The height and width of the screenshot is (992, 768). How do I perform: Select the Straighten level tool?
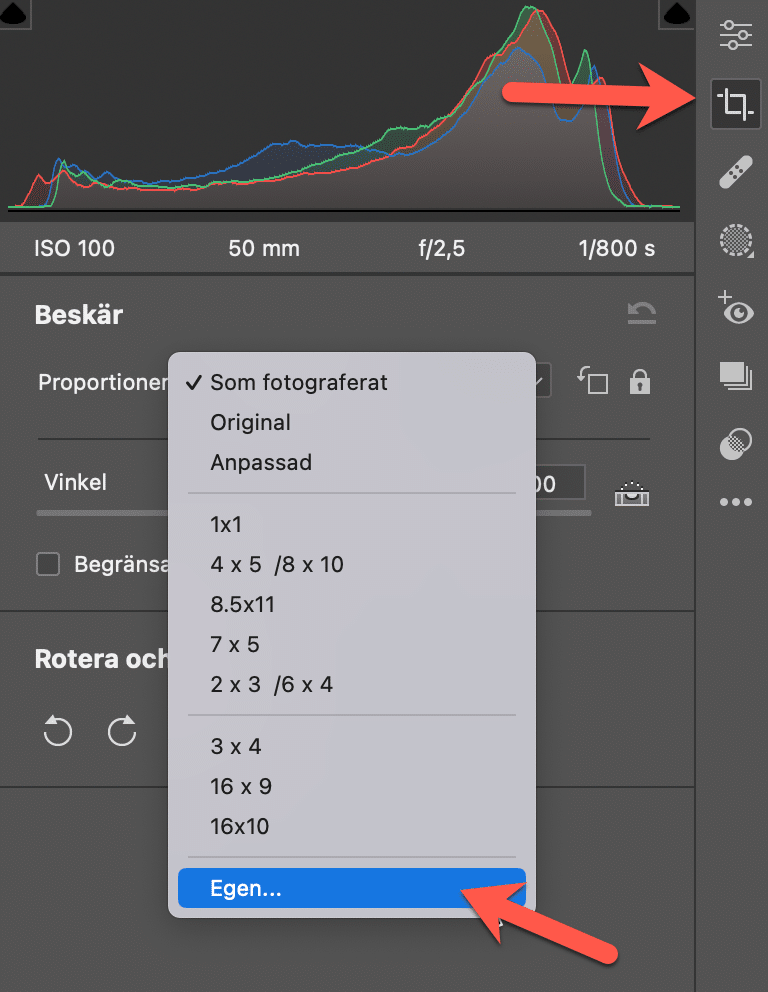coord(632,492)
